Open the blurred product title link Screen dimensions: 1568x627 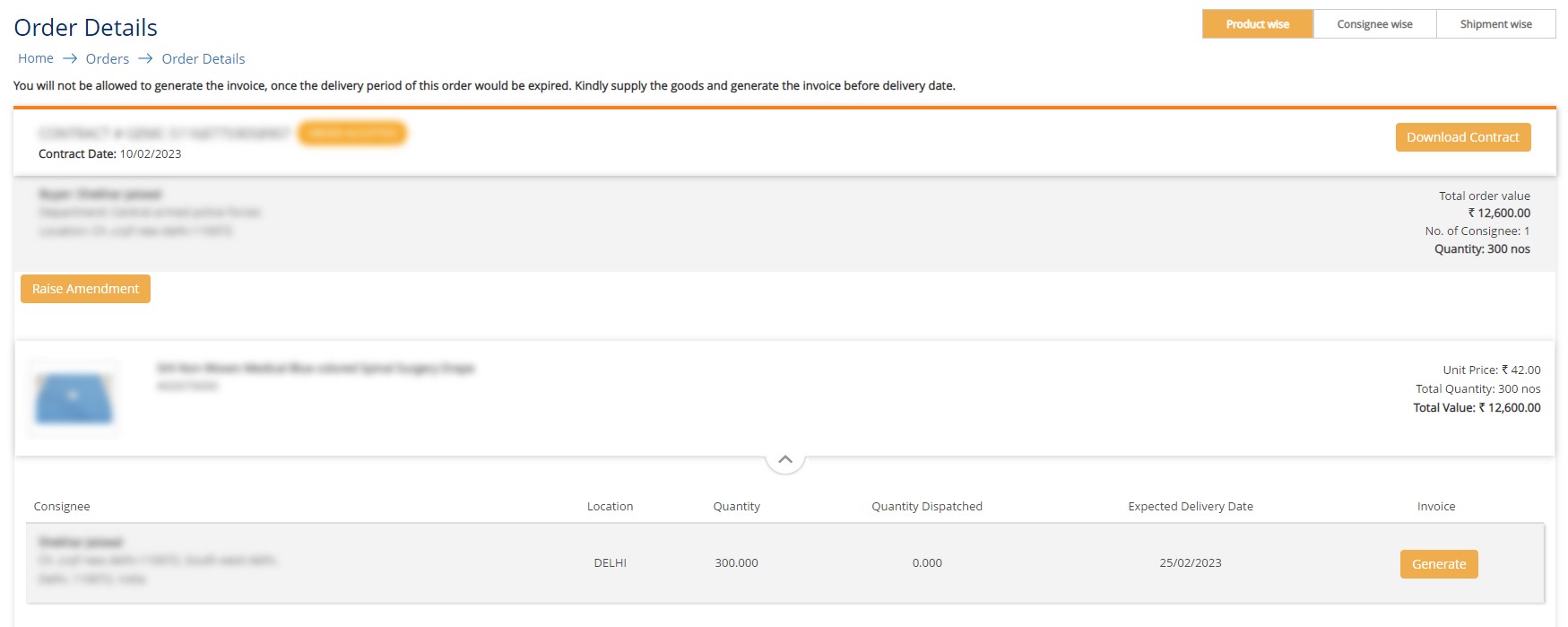(x=315, y=369)
